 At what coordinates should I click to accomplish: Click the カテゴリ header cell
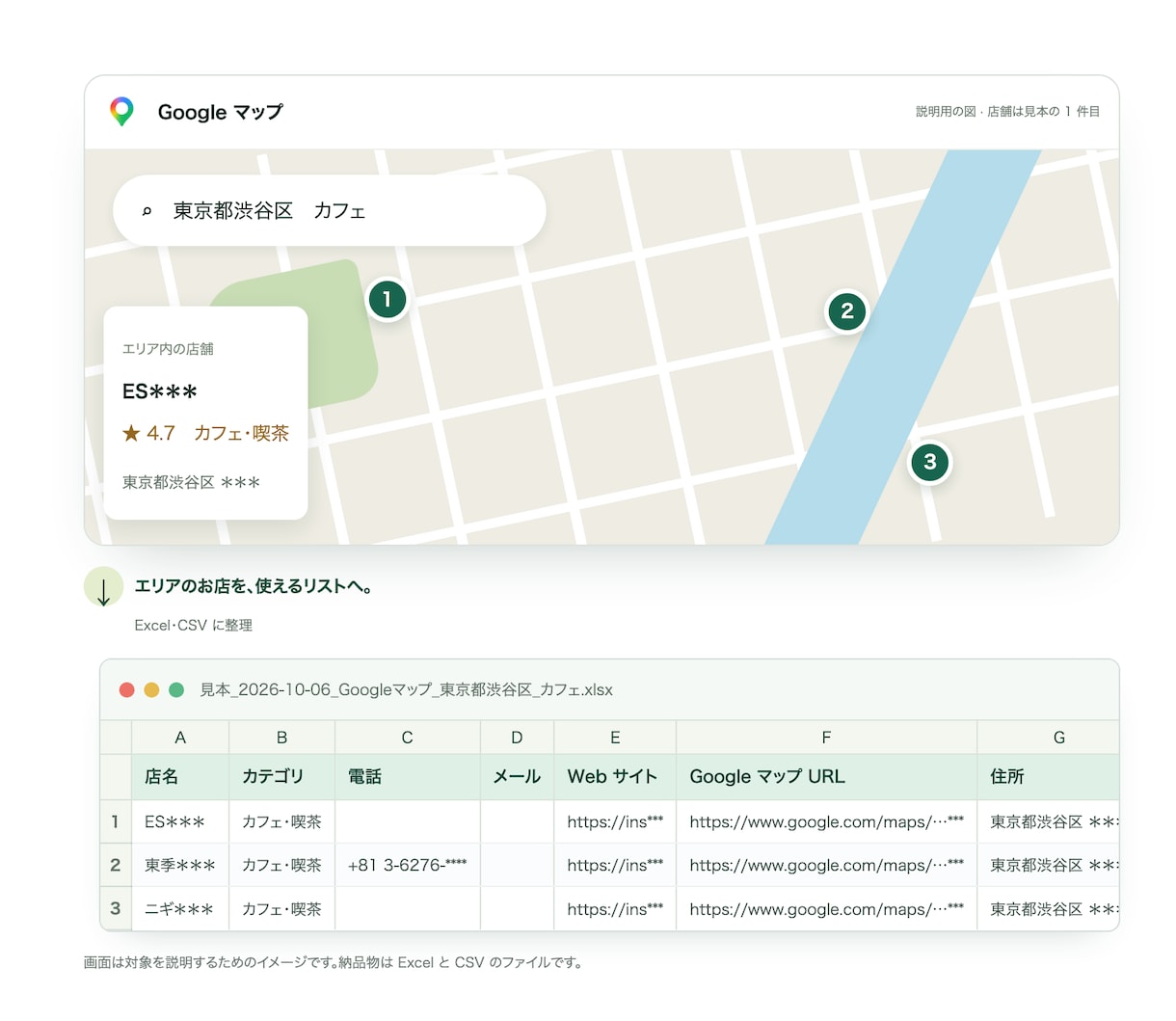(281, 777)
